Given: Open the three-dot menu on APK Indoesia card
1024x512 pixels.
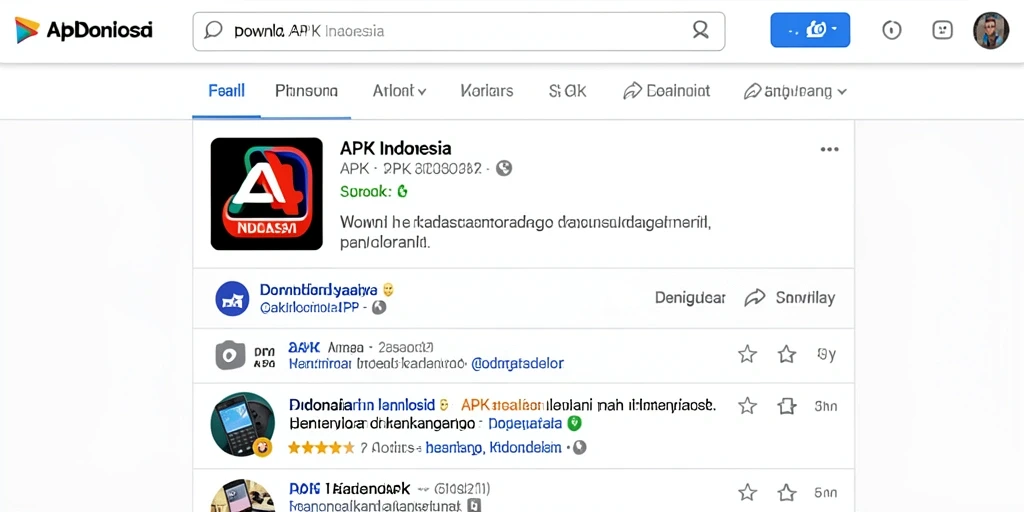Looking at the screenshot, I should pyautogui.click(x=829, y=150).
